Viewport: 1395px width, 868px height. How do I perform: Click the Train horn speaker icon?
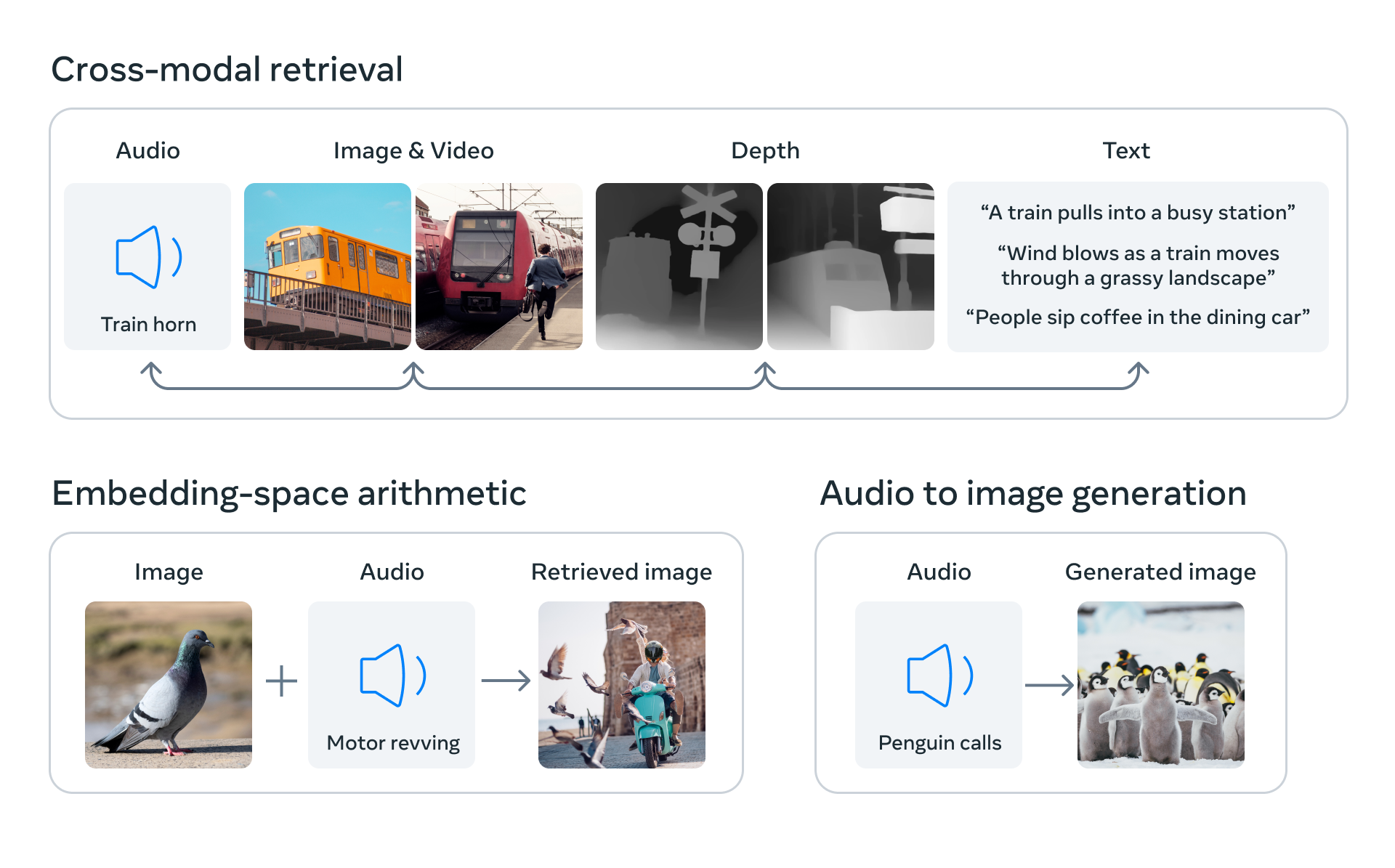point(147,258)
